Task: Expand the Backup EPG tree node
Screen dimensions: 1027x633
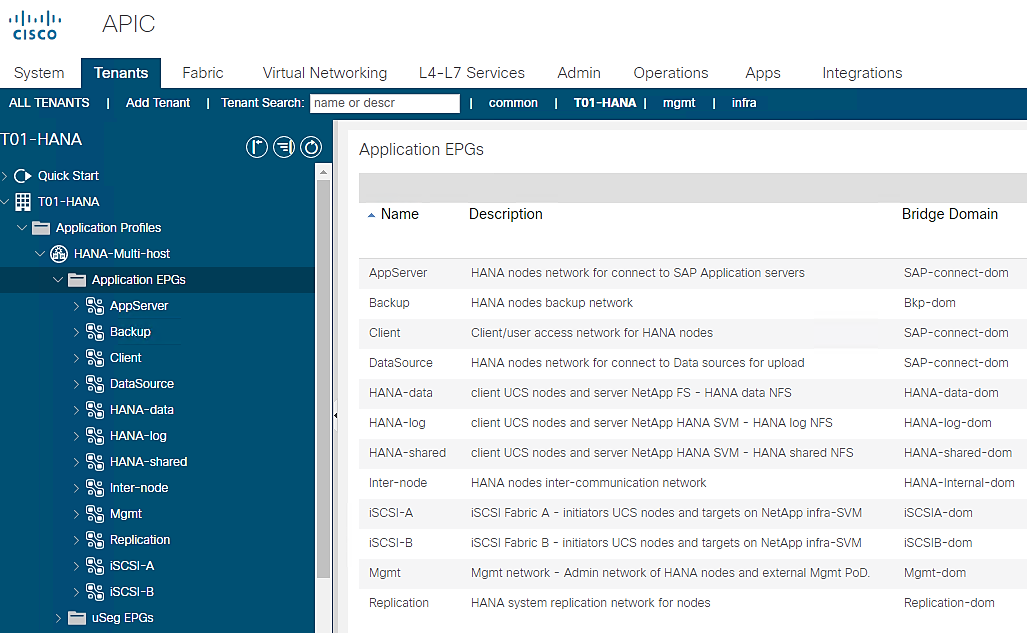Action: (x=76, y=332)
